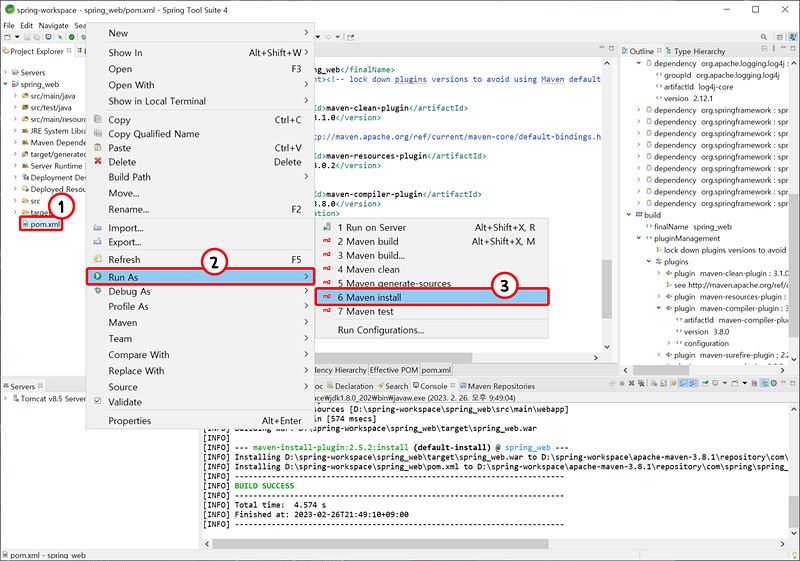Image resolution: width=800 pixels, height=561 pixels.
Task: Collapse the spring_web project node
Action: pos(5,84)
